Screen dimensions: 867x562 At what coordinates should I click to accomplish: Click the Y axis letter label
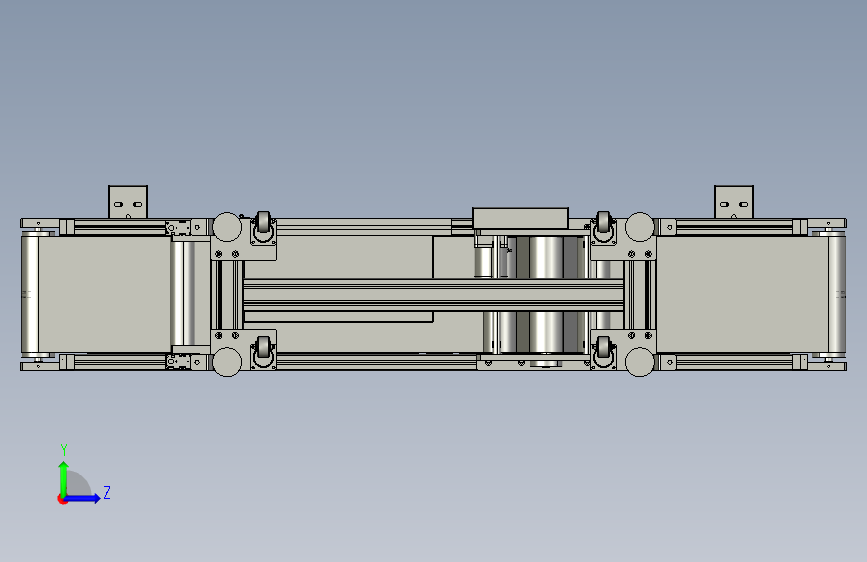tap(64, 450)
